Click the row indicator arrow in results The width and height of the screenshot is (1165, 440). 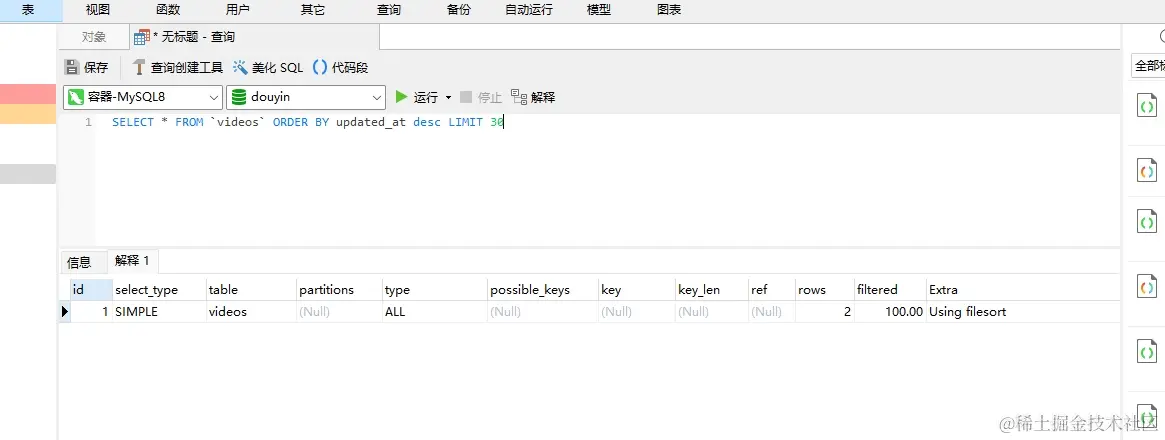click(65, 312)
